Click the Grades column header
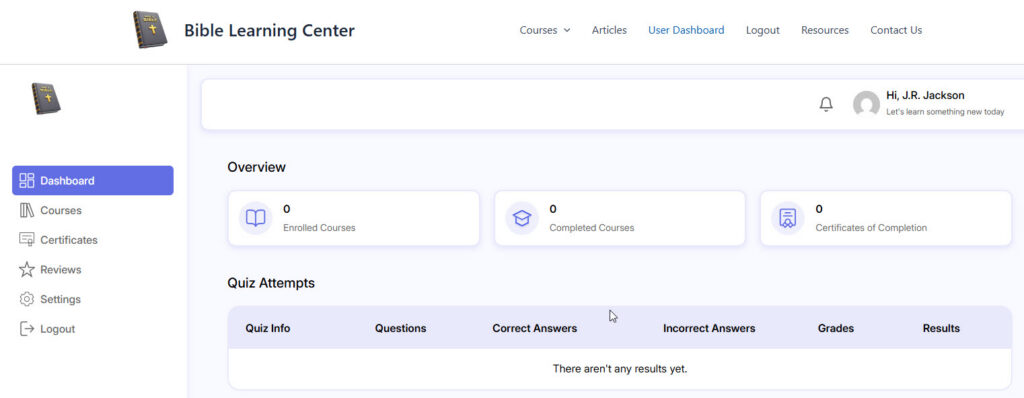Viewport: 1024px width, 398px height. [836, 328]
